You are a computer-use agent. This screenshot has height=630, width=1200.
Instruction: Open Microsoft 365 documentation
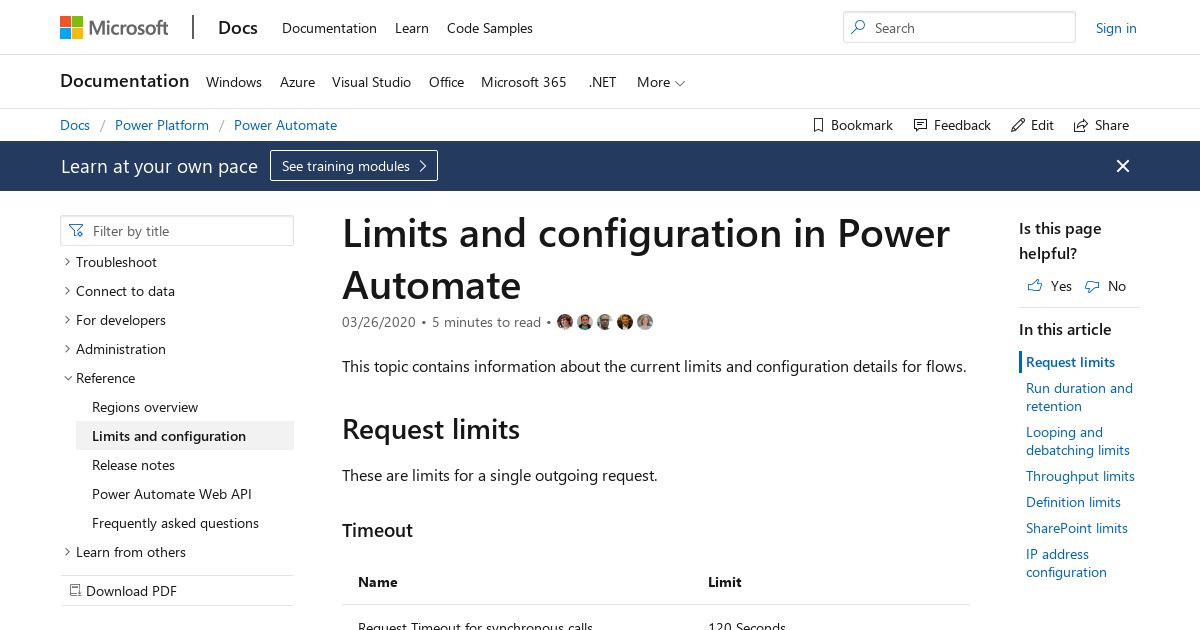coord(524,82)
